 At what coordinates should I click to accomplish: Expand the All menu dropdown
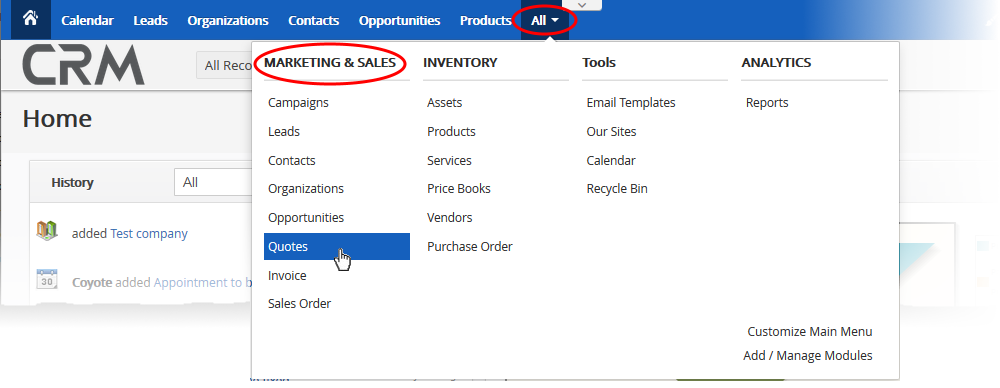(x=545, y=20)
